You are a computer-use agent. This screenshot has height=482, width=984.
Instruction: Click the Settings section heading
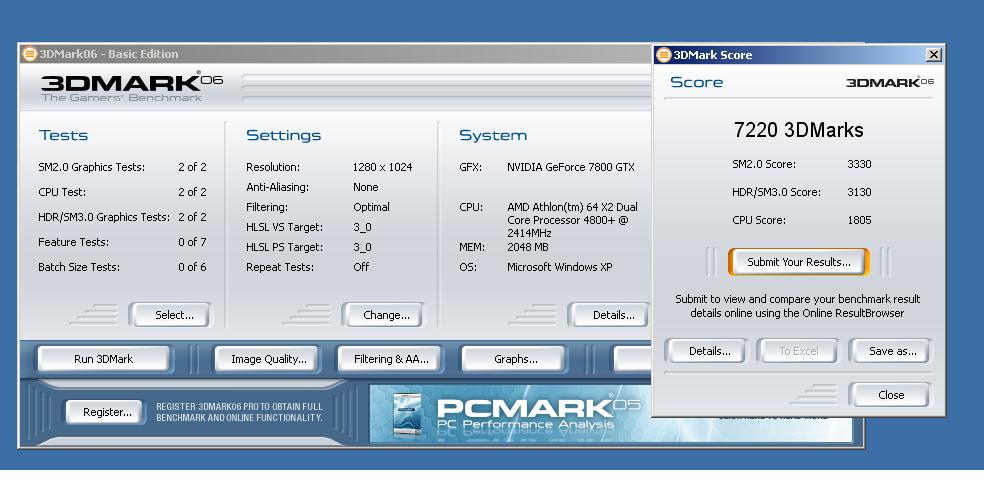tap(284, 135)
